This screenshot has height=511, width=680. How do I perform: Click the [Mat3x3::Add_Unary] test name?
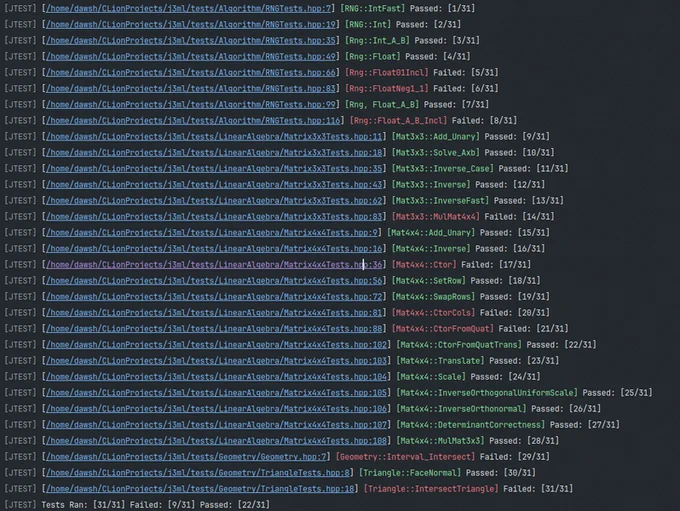click(x=436, y=137)
